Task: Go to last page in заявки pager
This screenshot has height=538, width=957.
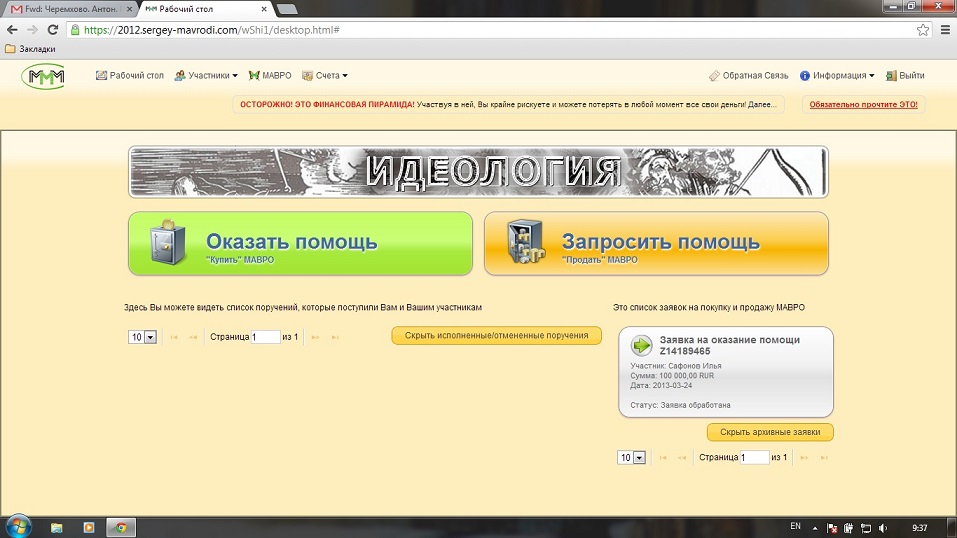Action: pyautogui.click(x=824, y=457)
